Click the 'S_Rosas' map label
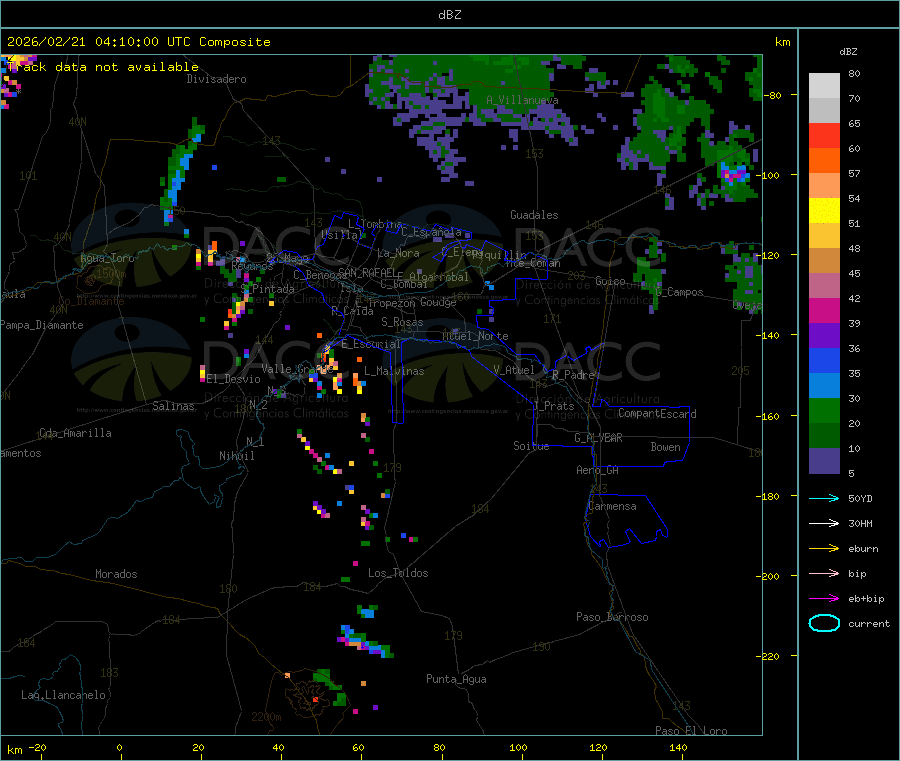This screenshot has width=900, height=761. (x=402, y=322)
